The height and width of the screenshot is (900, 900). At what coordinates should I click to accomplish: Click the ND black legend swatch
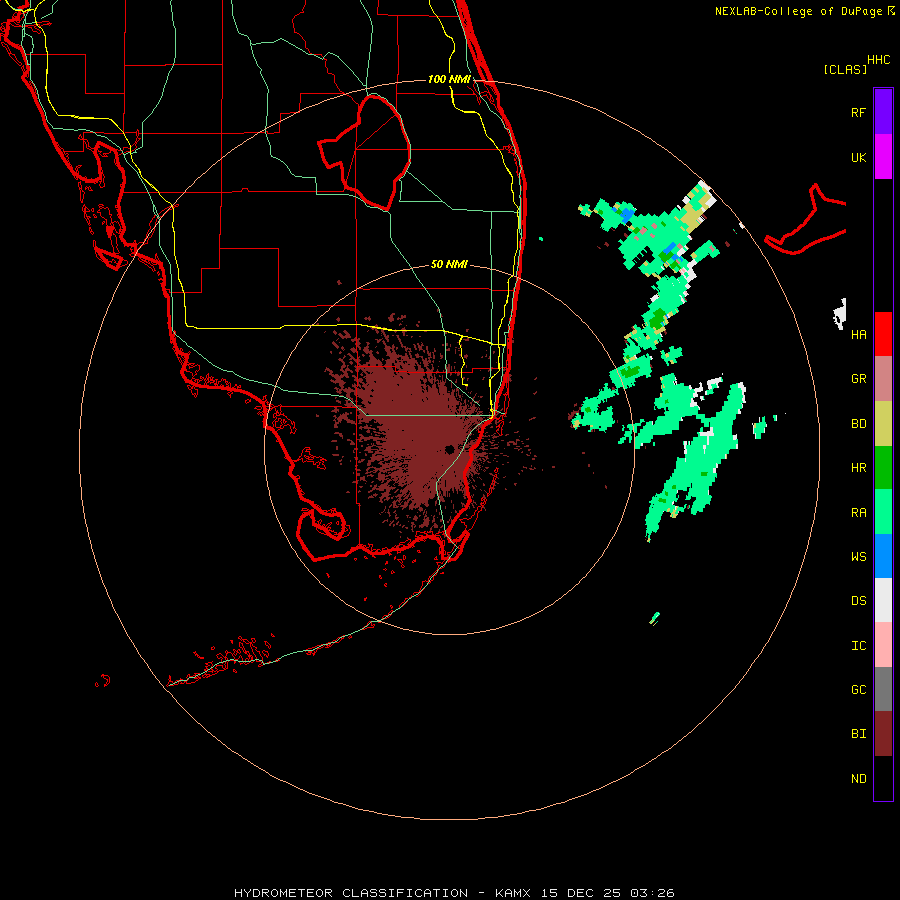pyautogui.click(x=883, y=778)
